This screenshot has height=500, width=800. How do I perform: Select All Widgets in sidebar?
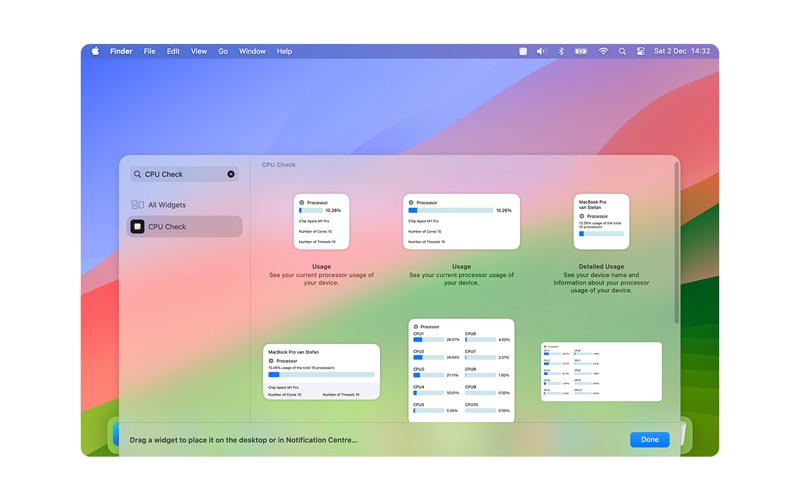coord(184,205)
